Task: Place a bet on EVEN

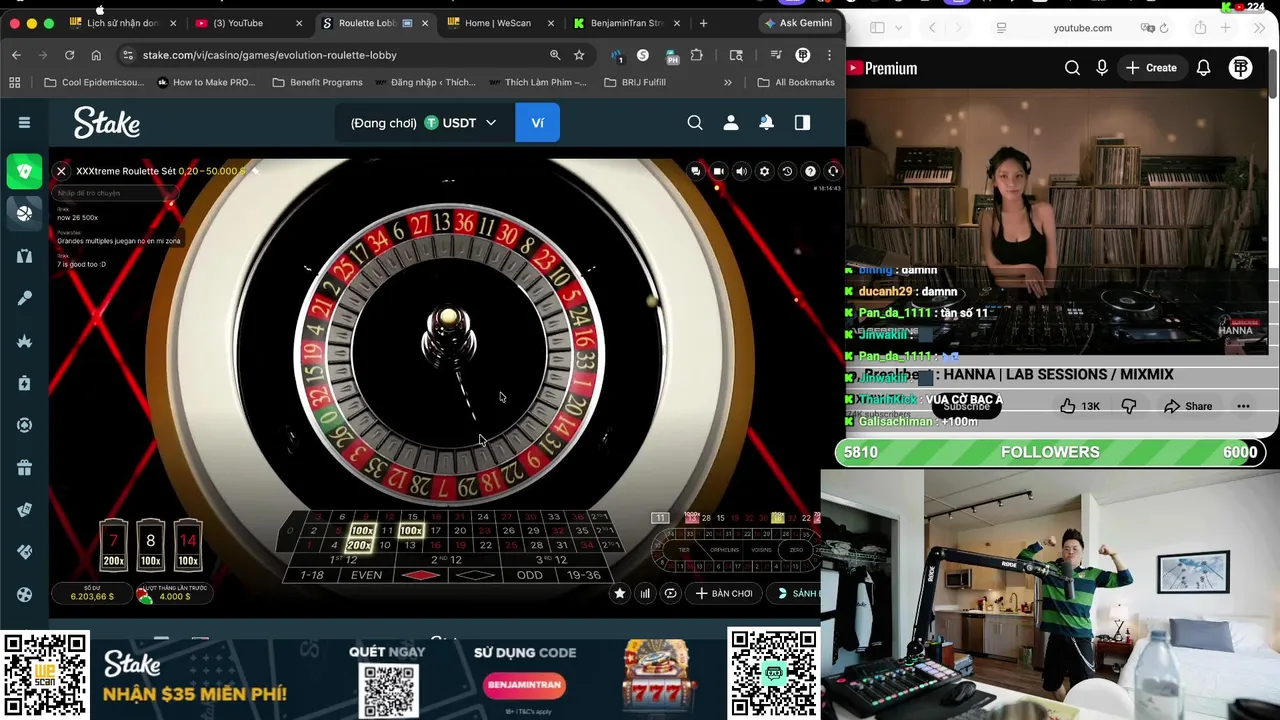Action: pos(366,575)
